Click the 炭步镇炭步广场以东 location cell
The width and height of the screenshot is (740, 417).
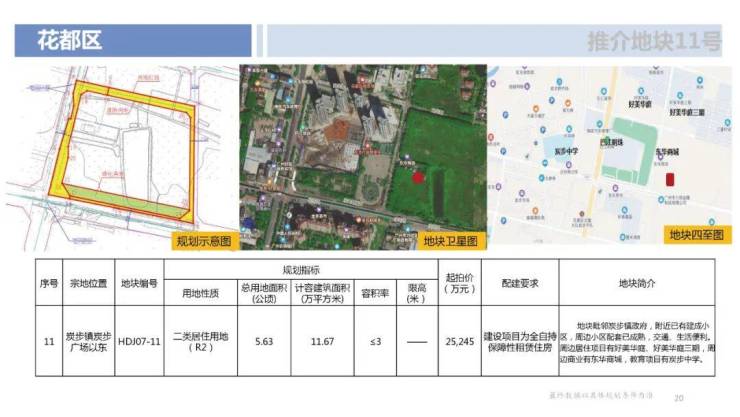88,342
